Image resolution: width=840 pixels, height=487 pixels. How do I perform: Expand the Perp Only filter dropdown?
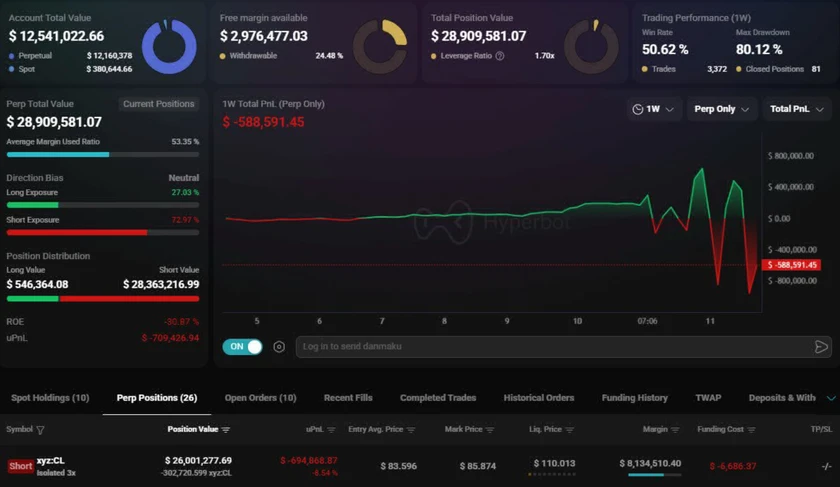720,109
